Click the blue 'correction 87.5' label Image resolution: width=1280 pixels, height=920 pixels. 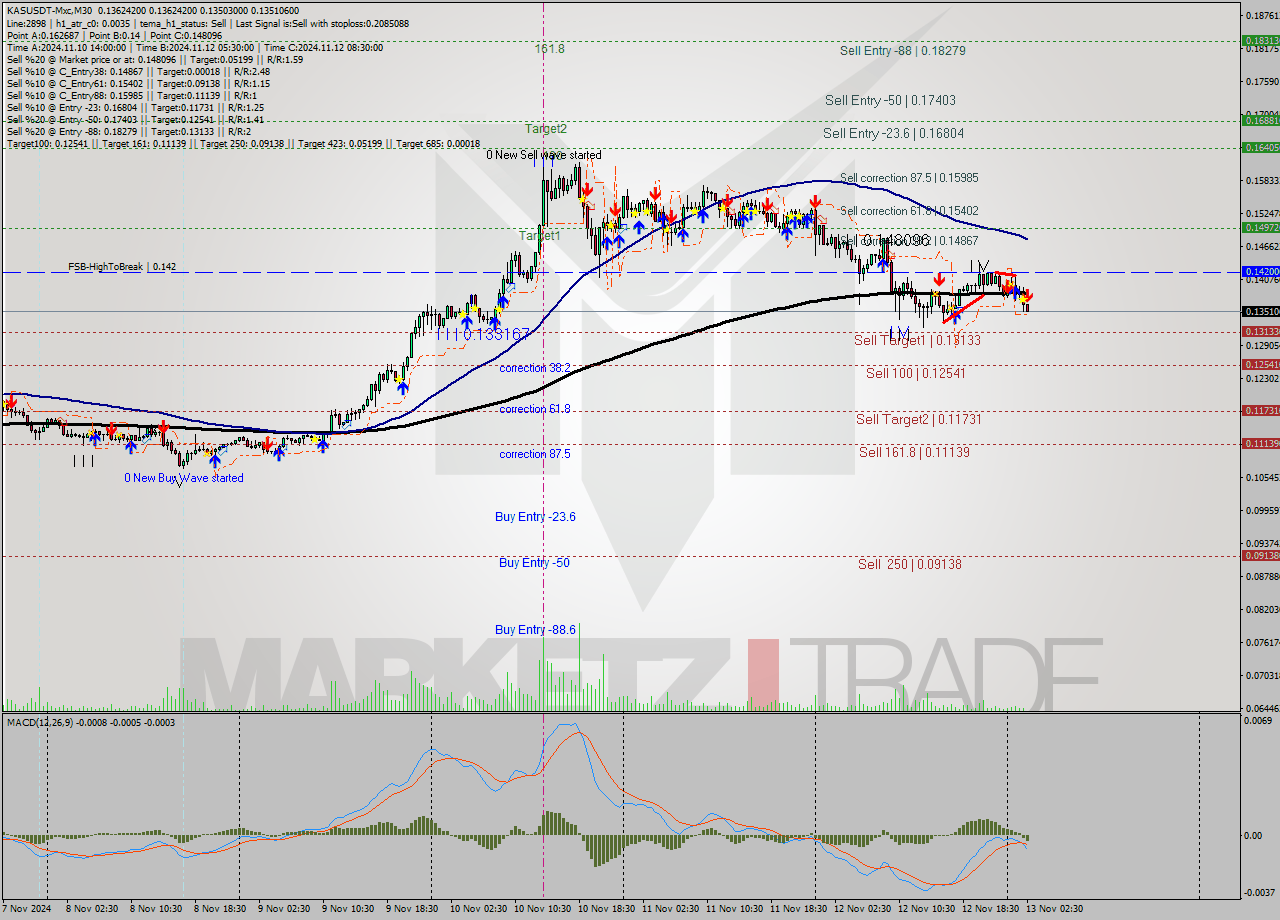(x=535, y=454)
